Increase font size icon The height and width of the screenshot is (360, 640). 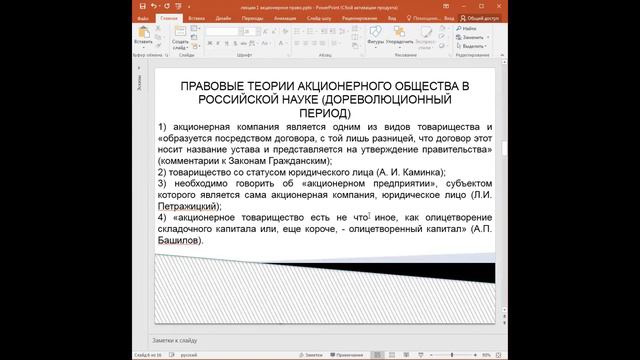(x=266, y=31)
